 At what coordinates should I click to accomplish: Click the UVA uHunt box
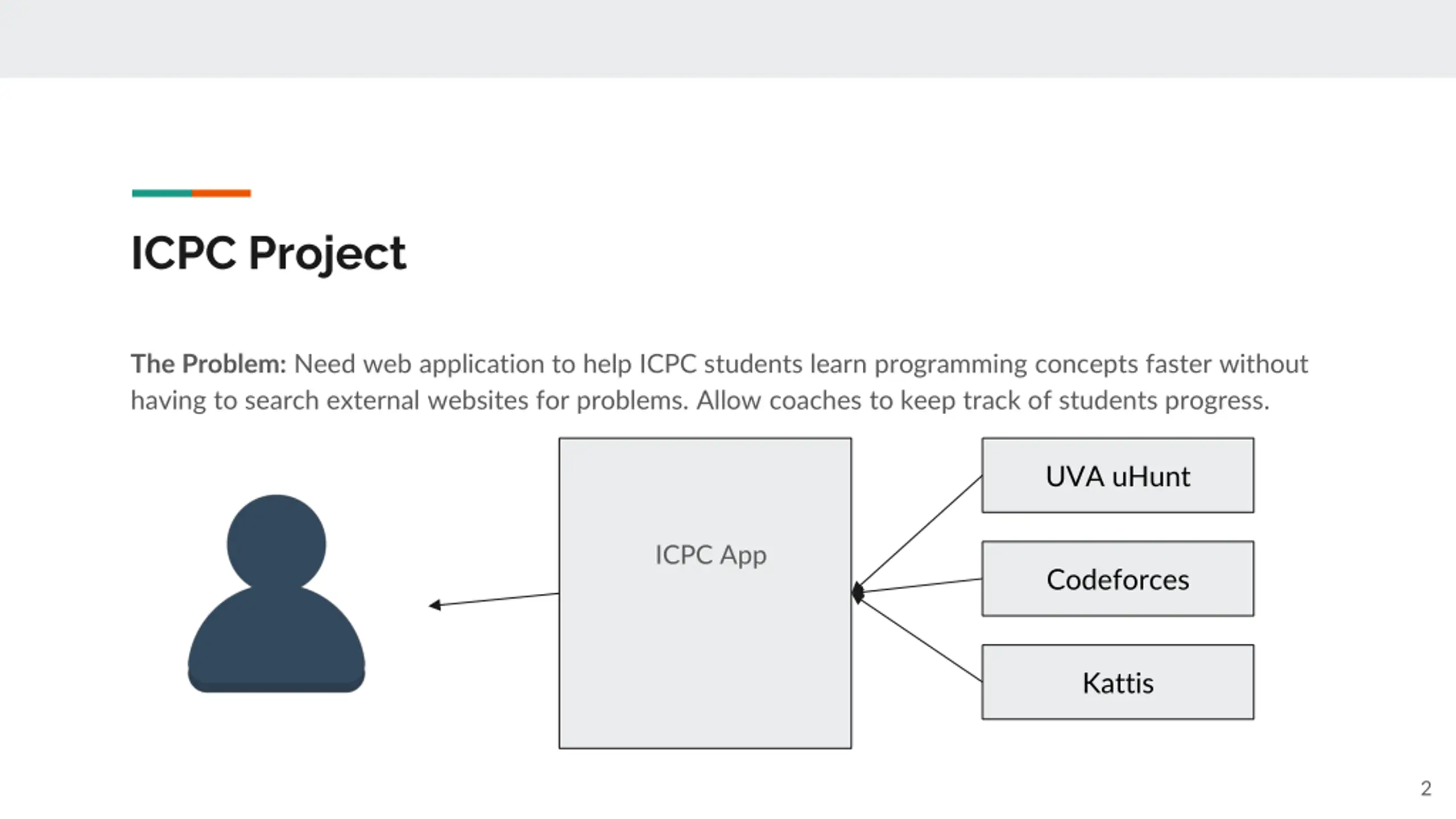coord(1118,475)
